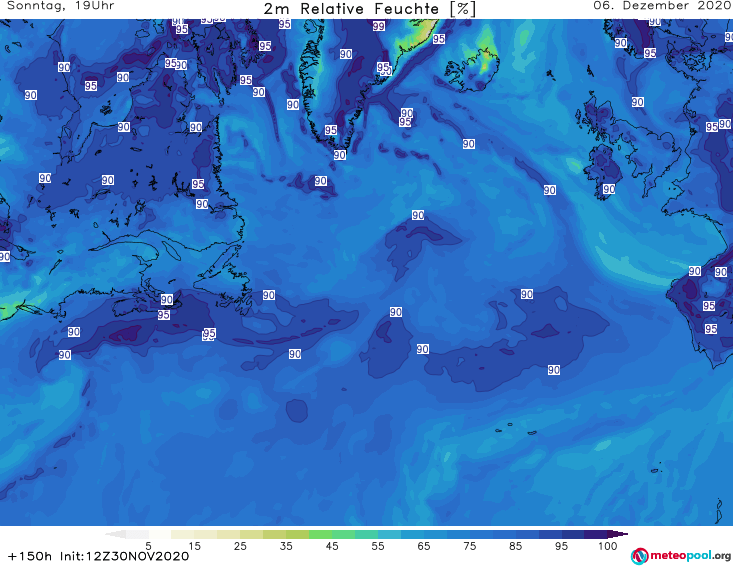Click the '75' tick on the color scale

pyautogui.click(x=470, y=546)
